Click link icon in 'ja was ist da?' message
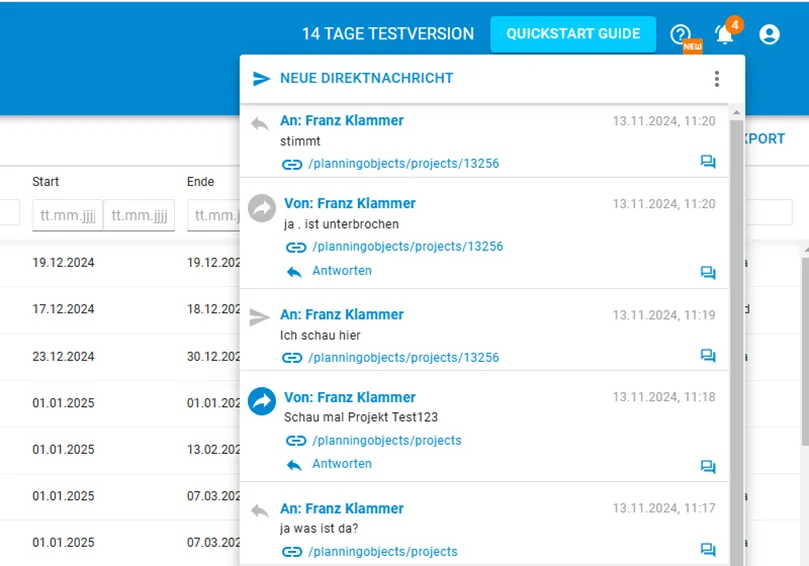 pyautogui.click(x=292, y=552)
